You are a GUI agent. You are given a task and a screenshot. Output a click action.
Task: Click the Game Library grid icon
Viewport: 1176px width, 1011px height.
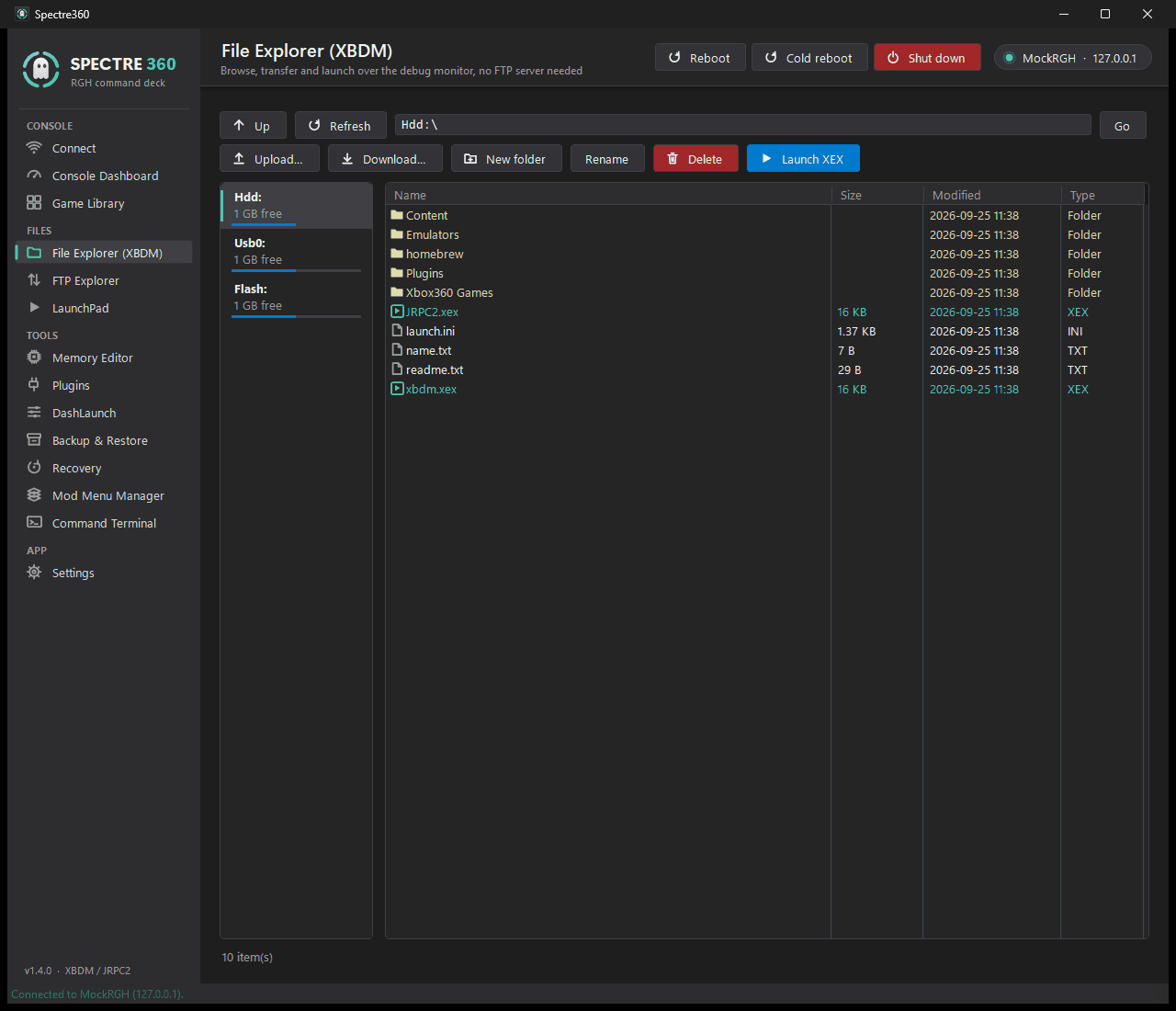[34, 203]
